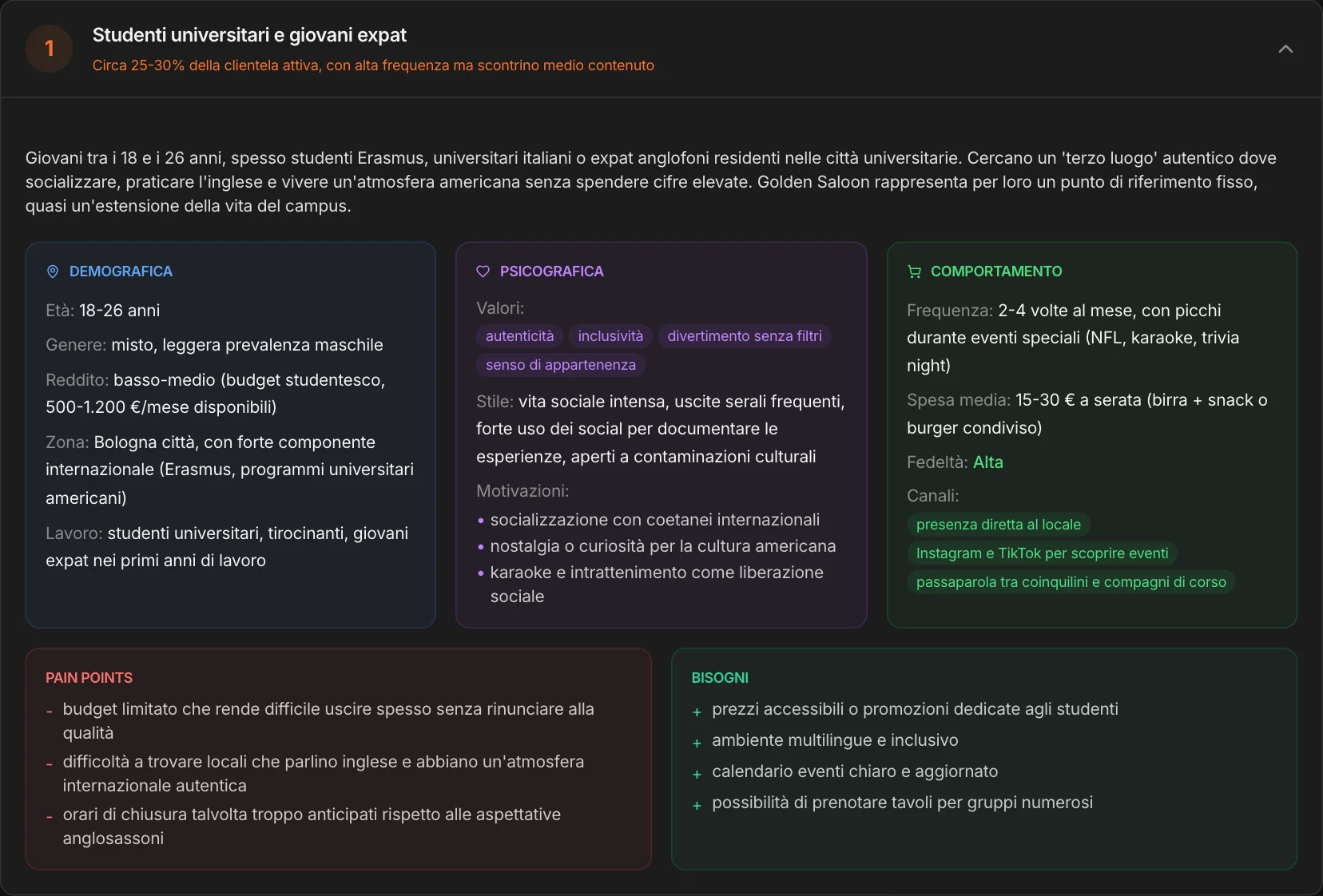The height and width of the screenshot is (896, 1323).
Task: Click the COMPORTAMENTO heading
Action: pos(996,272)
